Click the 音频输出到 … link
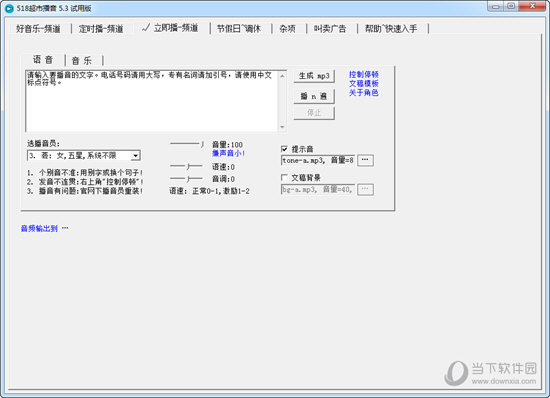This screenshot has height=398, width=550. pyautogui.click(x=45, y=229)
